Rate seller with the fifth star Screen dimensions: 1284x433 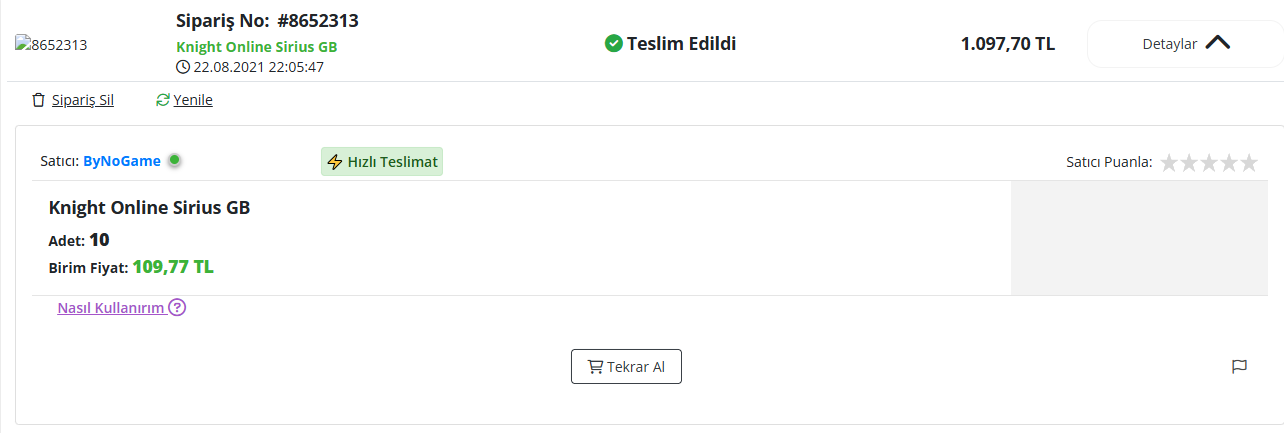pyautogui.click(x=1248, y=162)
